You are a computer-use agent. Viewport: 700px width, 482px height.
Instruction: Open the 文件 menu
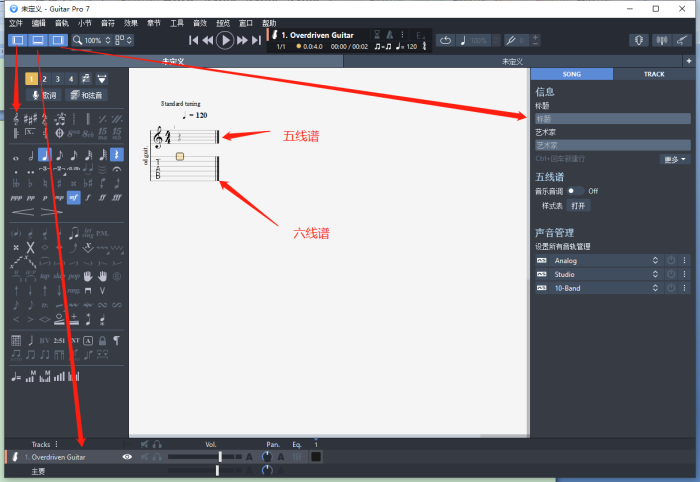pyautogui.click(x=16, y=23)
